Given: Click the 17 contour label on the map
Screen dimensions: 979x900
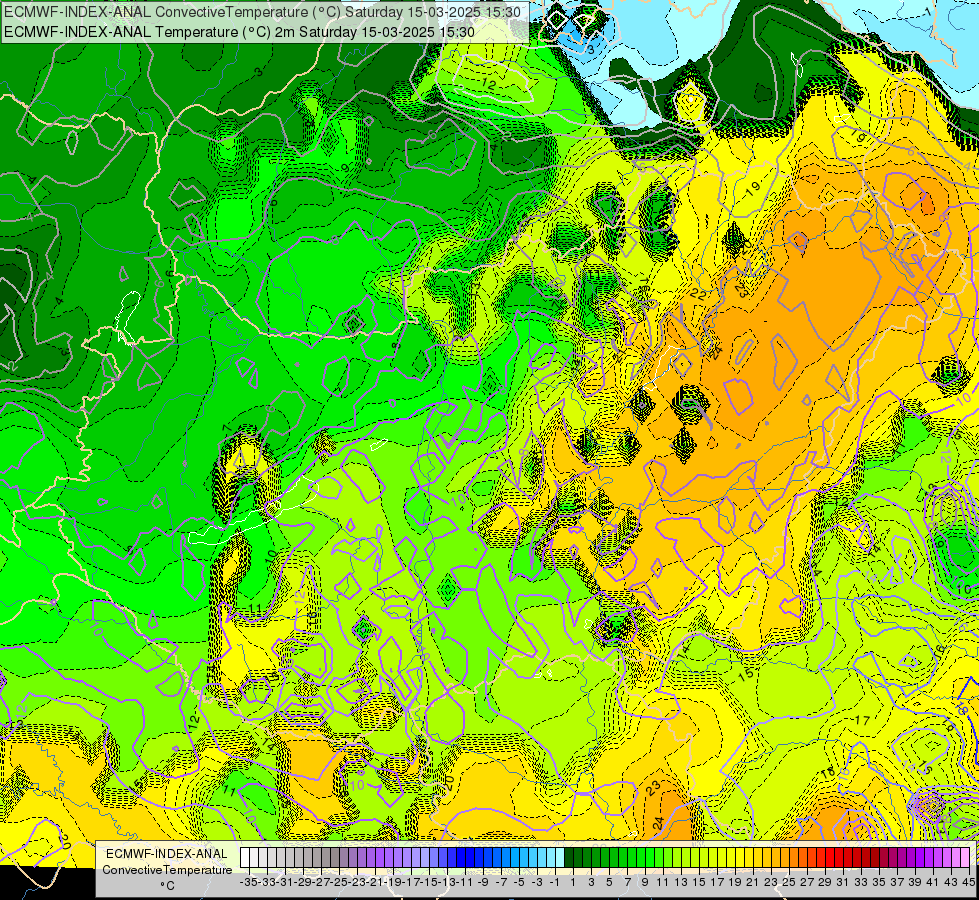Looking at the screenshot, I should pyautogui.click(x=862, y=720).
